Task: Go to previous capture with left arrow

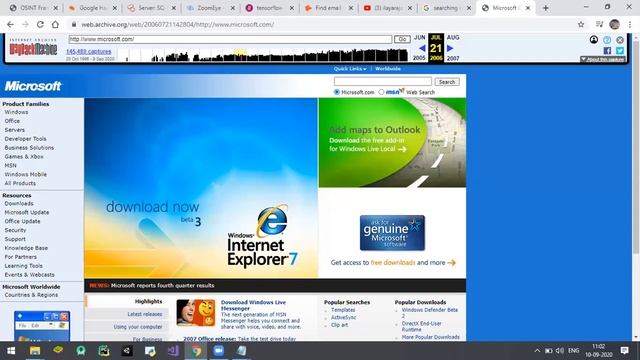Action: 422,48
